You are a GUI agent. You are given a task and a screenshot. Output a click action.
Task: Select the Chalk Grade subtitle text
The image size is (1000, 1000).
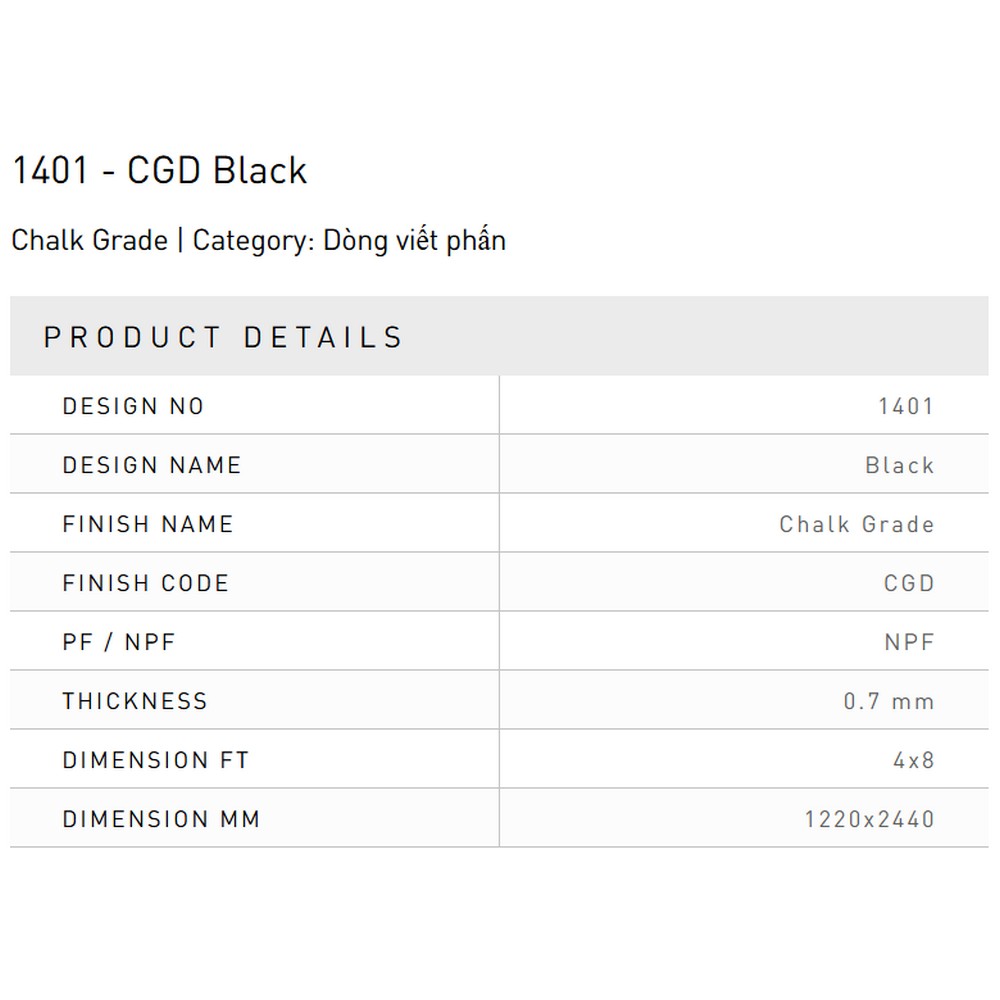click(x=90, y=240)
